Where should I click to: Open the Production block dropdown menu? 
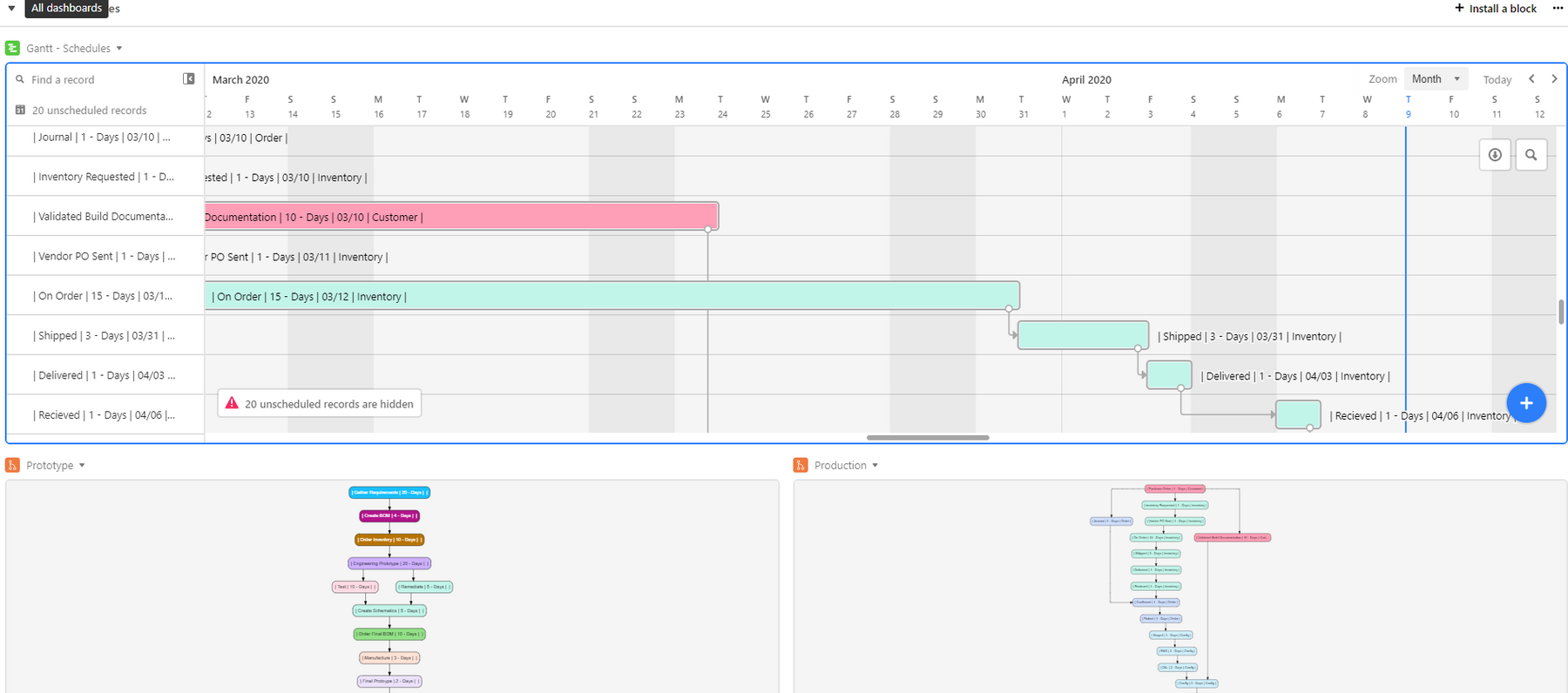(875, 466)
